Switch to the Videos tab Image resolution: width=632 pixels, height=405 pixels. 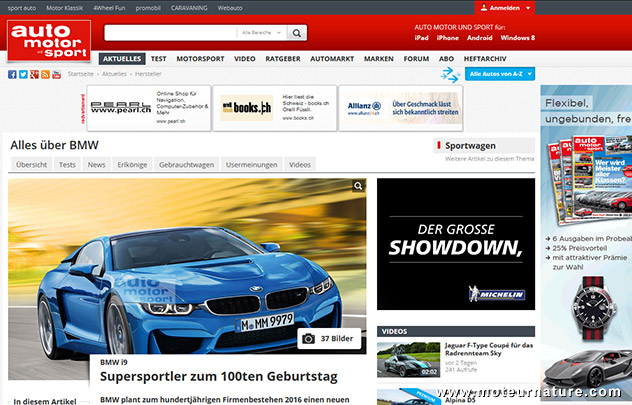tap(300, 164)
